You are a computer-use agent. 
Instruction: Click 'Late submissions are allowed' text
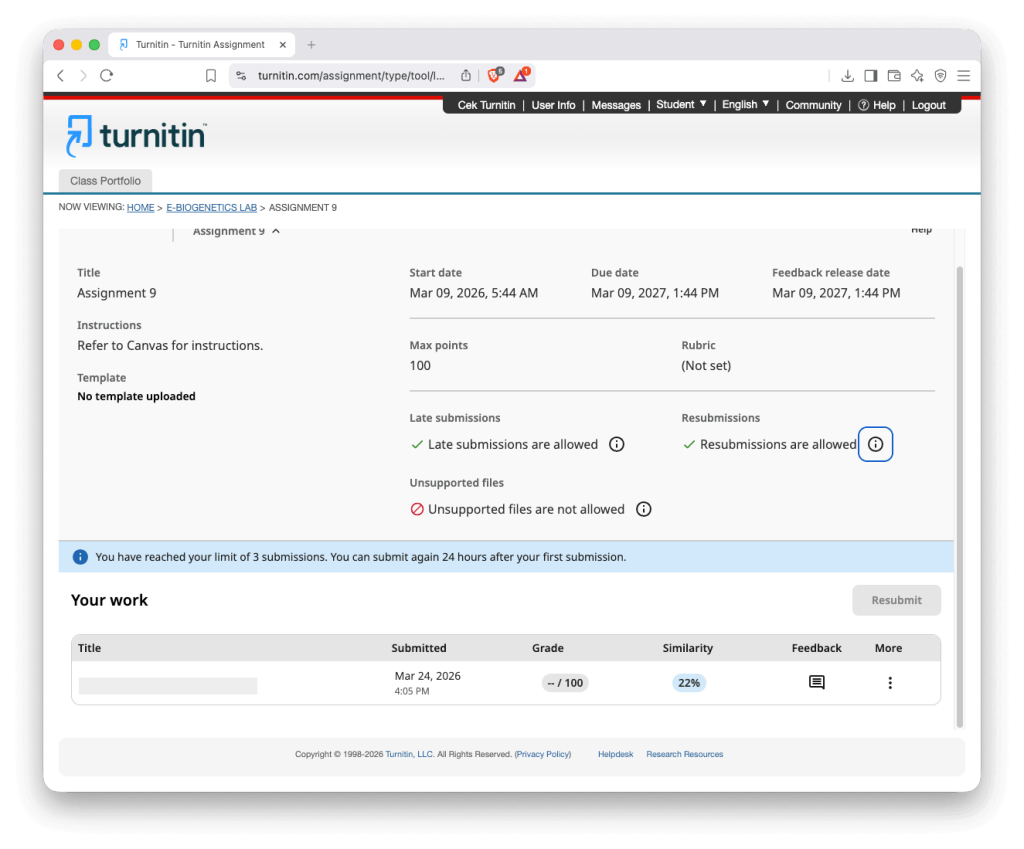[x=513, y=444]
